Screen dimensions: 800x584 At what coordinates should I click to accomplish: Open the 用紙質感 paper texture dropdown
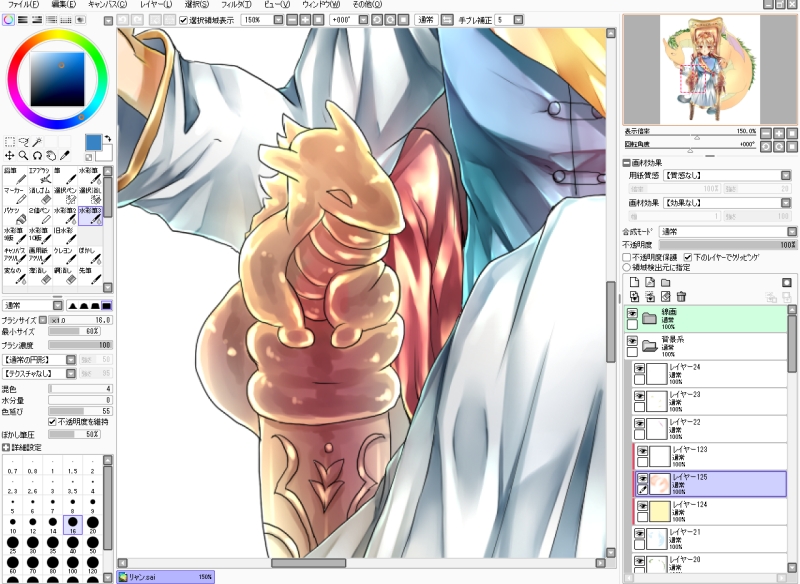click(786, 175)
